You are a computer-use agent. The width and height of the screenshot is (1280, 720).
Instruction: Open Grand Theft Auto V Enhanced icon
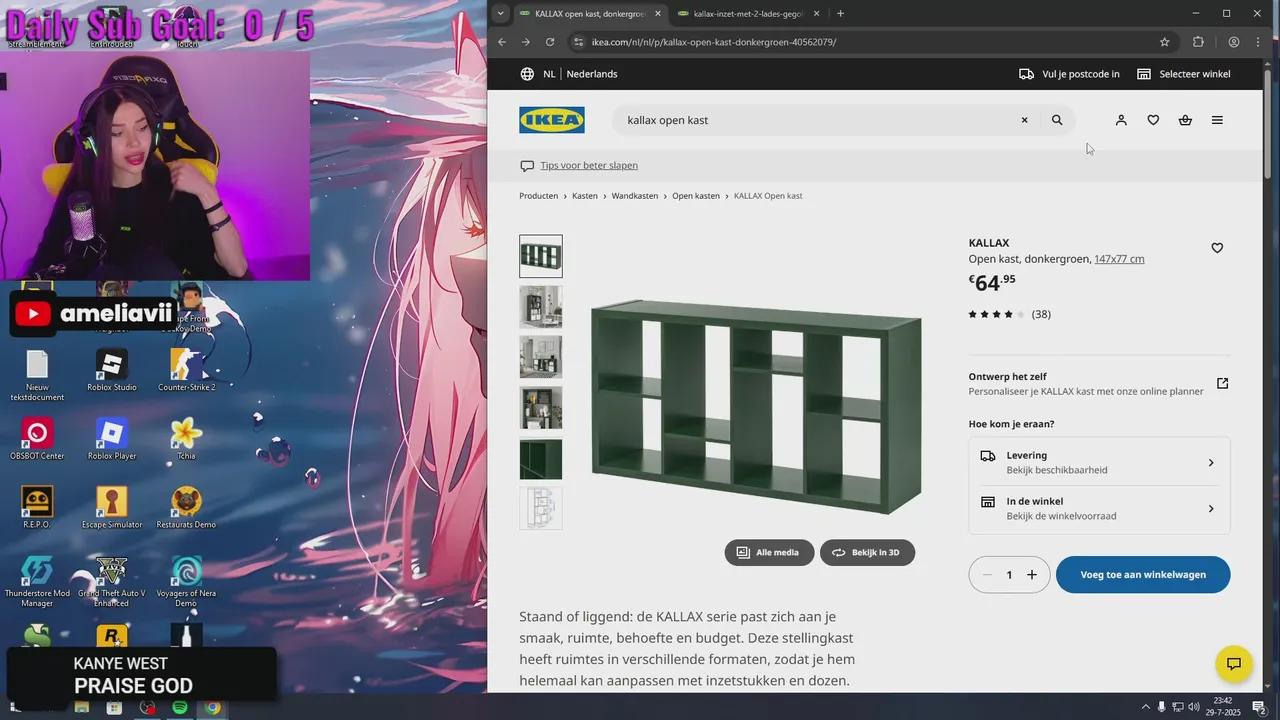(111, 582)
